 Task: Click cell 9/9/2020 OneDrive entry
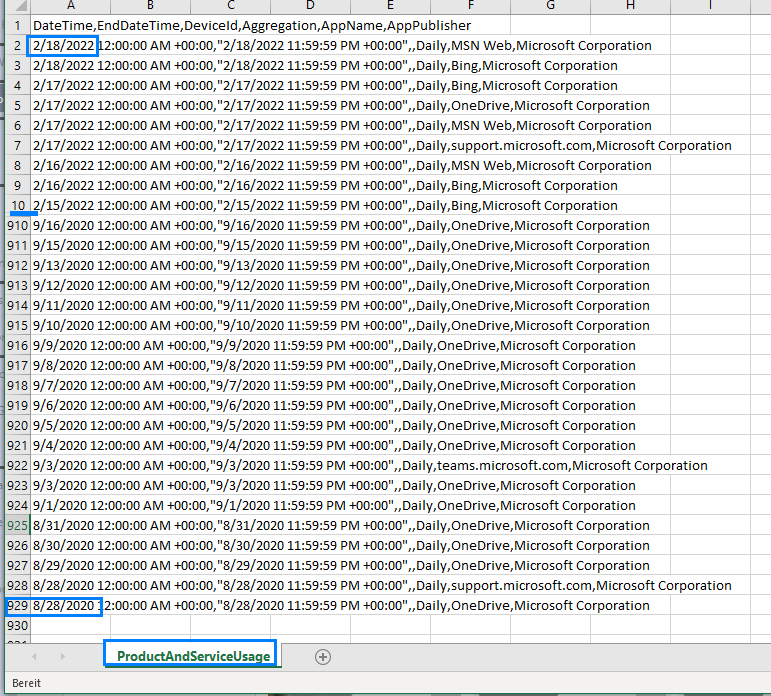(x=334, y=346)
